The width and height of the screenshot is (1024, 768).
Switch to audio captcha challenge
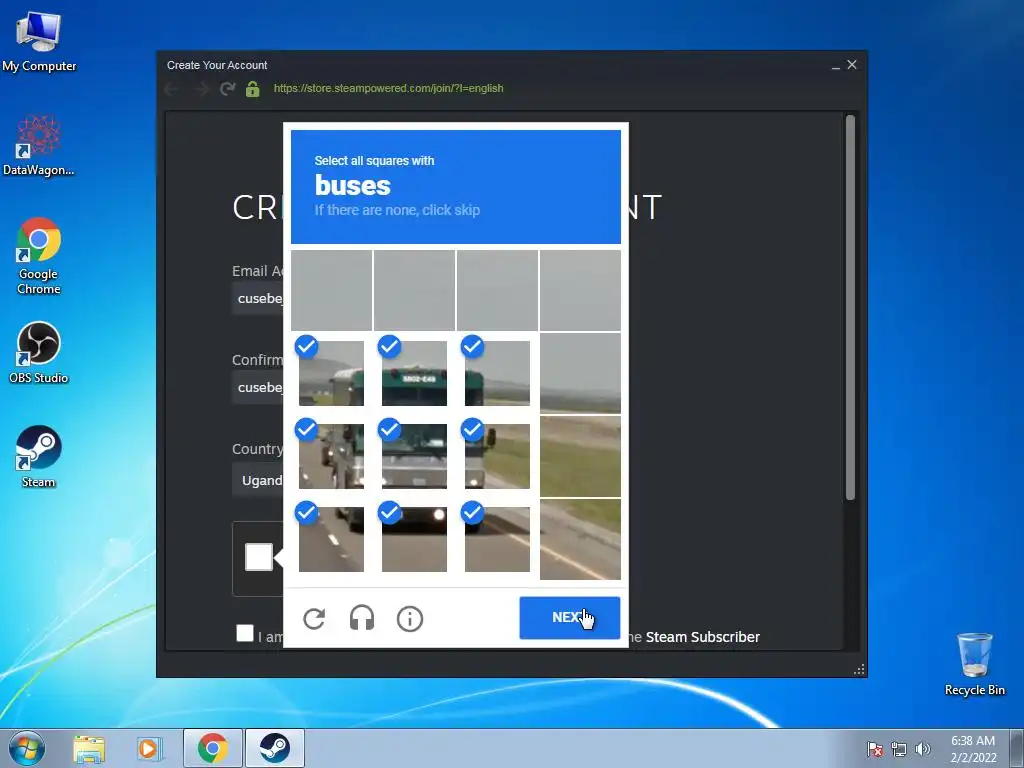[362, 618]
